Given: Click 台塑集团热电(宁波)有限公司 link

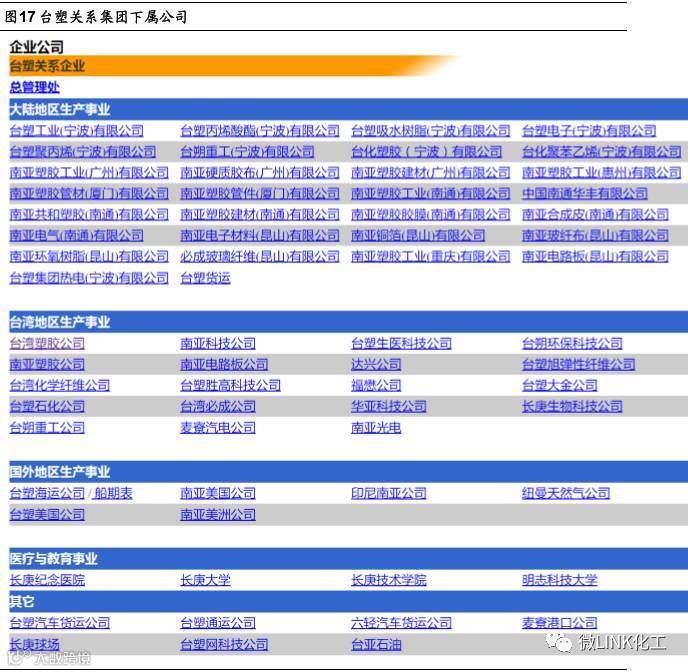Looking at the screenshot, I should 89,278.
